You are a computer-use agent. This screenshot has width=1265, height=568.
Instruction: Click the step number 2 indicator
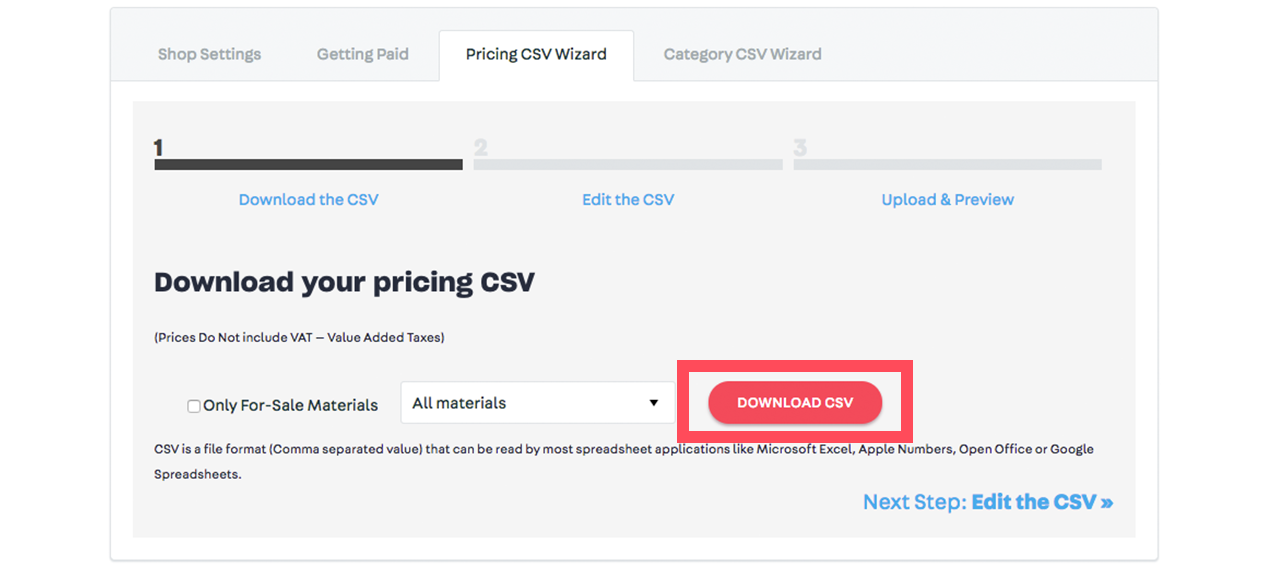coord(481,148)
